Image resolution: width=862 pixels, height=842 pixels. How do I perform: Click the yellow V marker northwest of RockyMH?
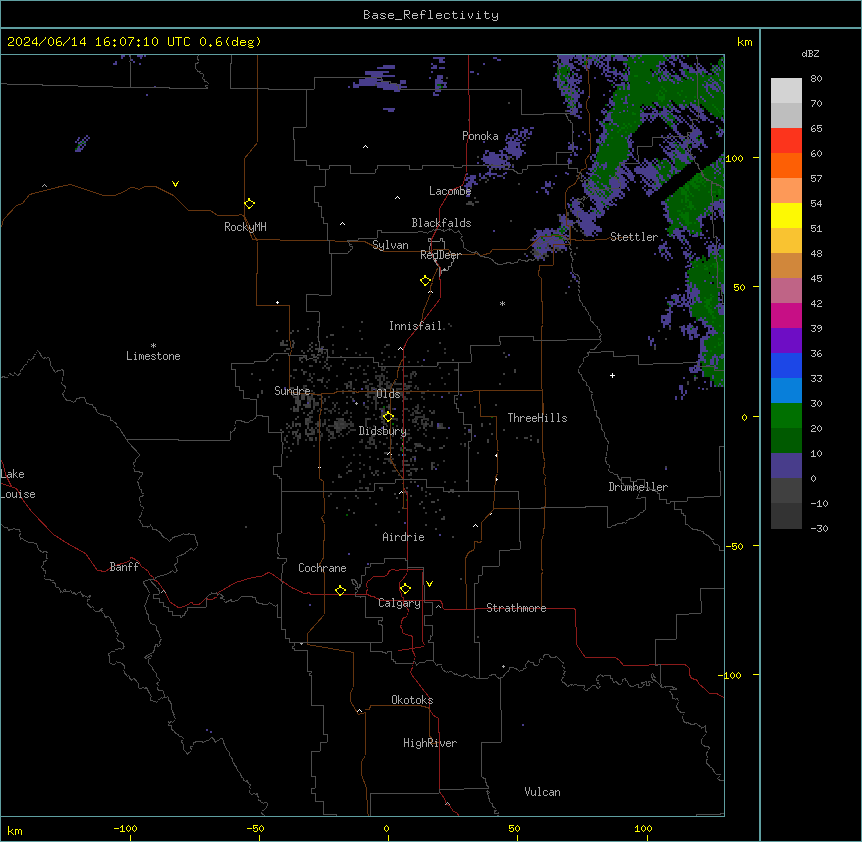(x=175, y=184)
